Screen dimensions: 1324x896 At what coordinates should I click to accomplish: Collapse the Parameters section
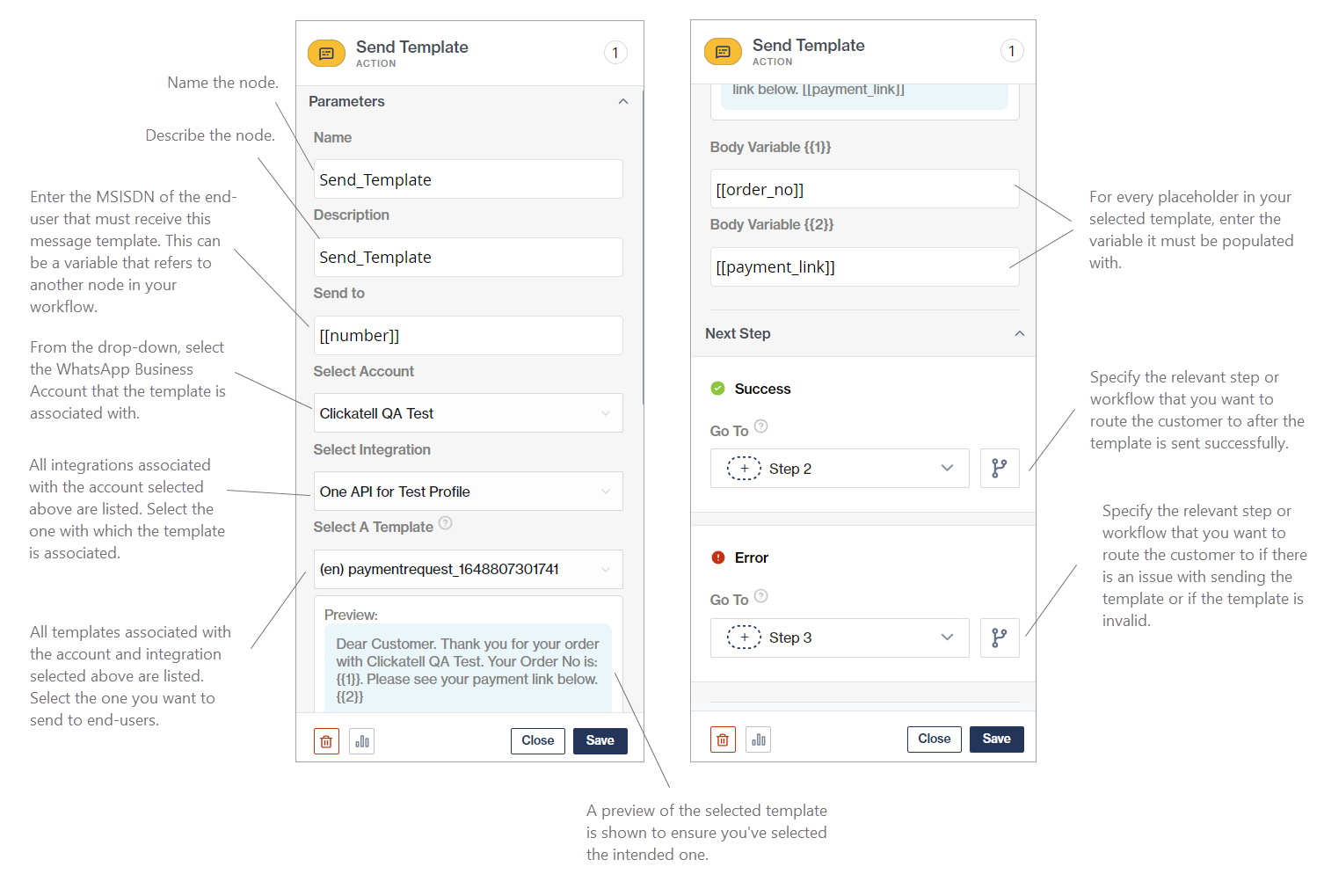623,102
